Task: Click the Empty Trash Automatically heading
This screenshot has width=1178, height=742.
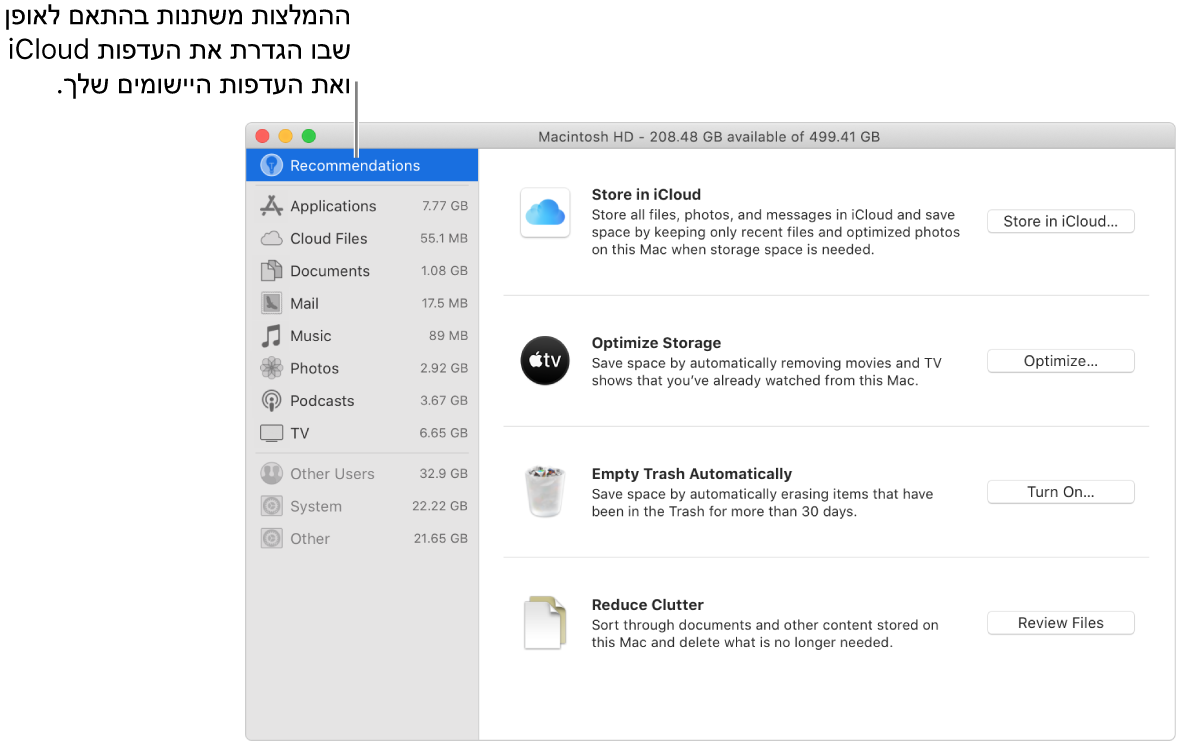Action: coord(691,474)
